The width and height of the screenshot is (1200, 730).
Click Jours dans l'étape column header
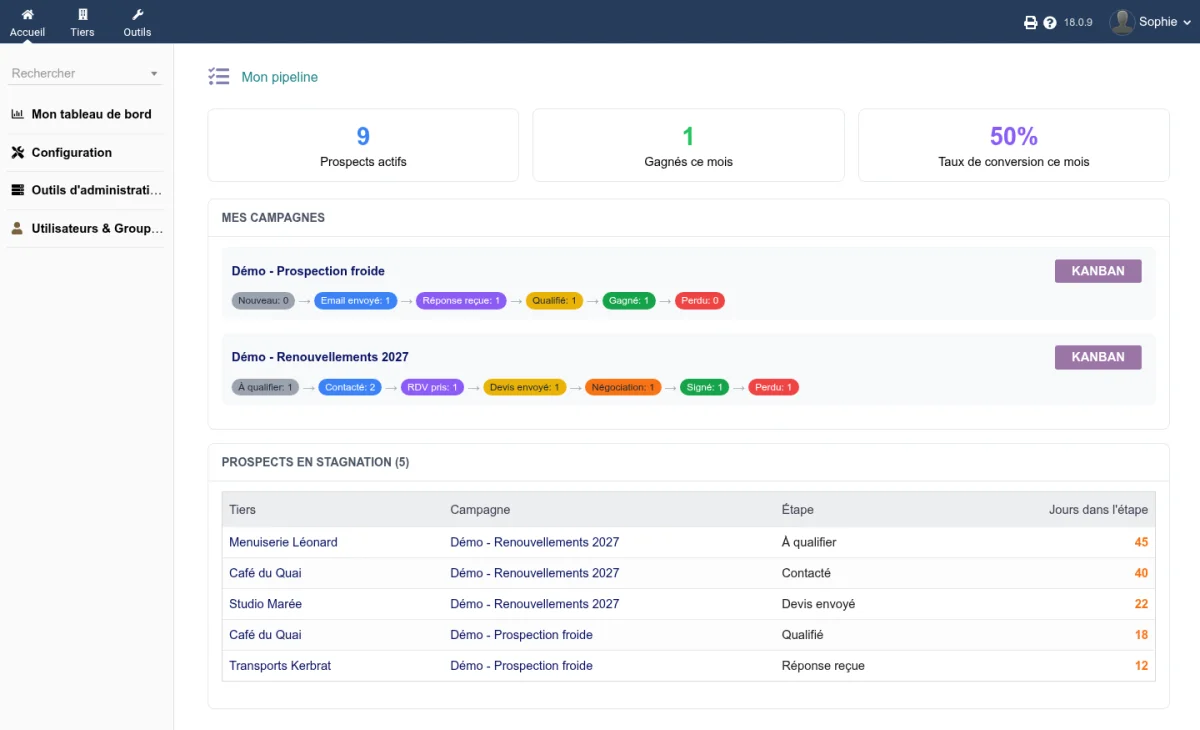tap(1098, 510)
